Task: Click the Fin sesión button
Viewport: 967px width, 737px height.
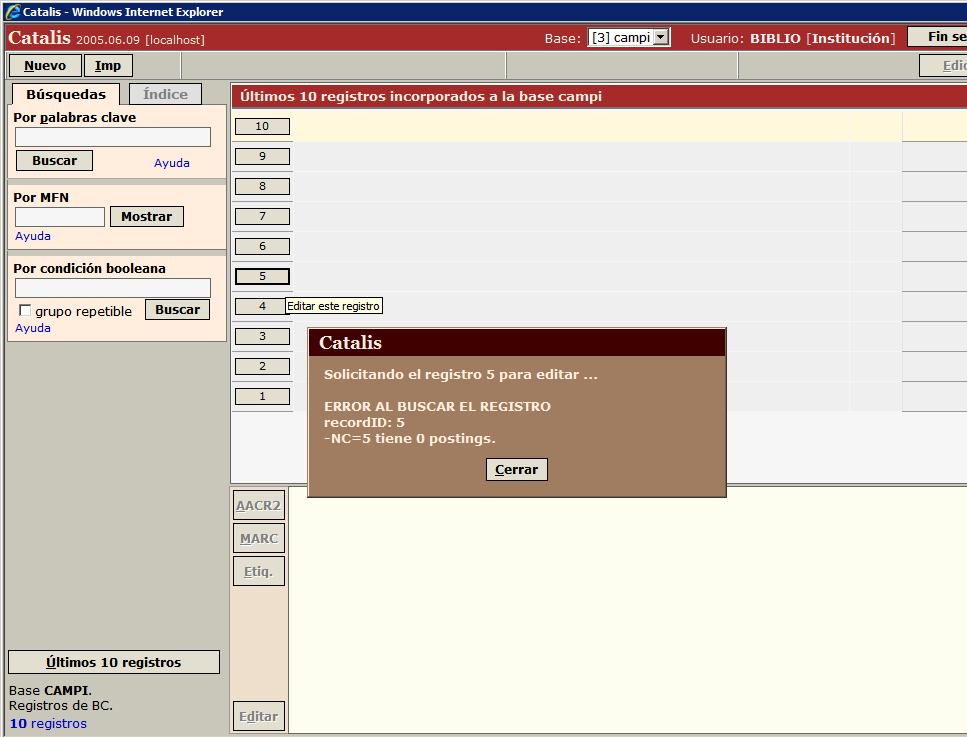Action: coord(937,37)
